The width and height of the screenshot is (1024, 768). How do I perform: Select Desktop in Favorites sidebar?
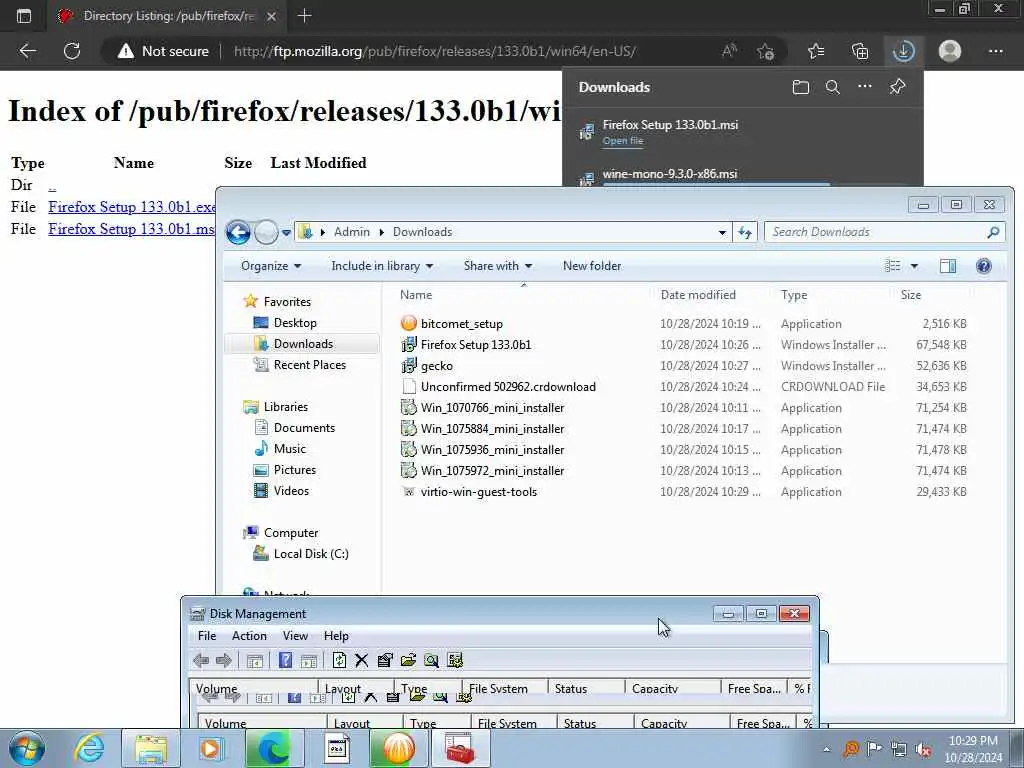295,323
